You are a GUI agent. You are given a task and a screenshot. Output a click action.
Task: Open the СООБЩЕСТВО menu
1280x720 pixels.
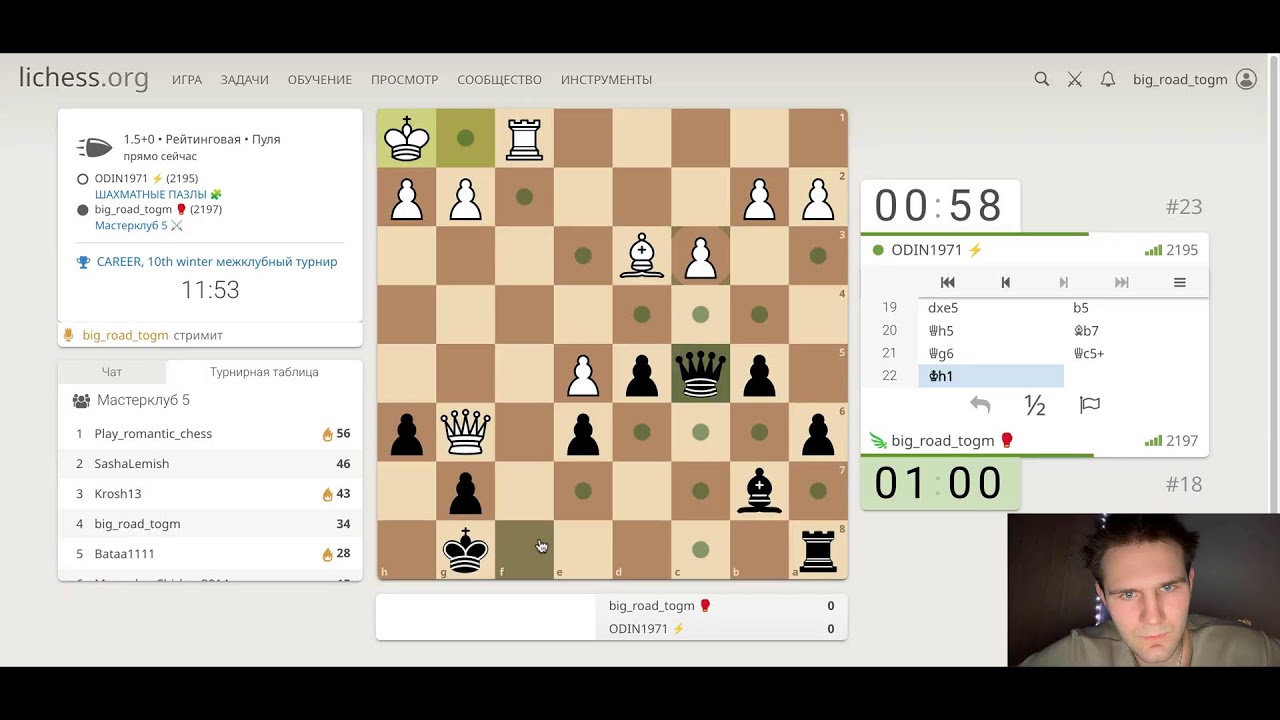pyautogui.click(x=500, y=80)
